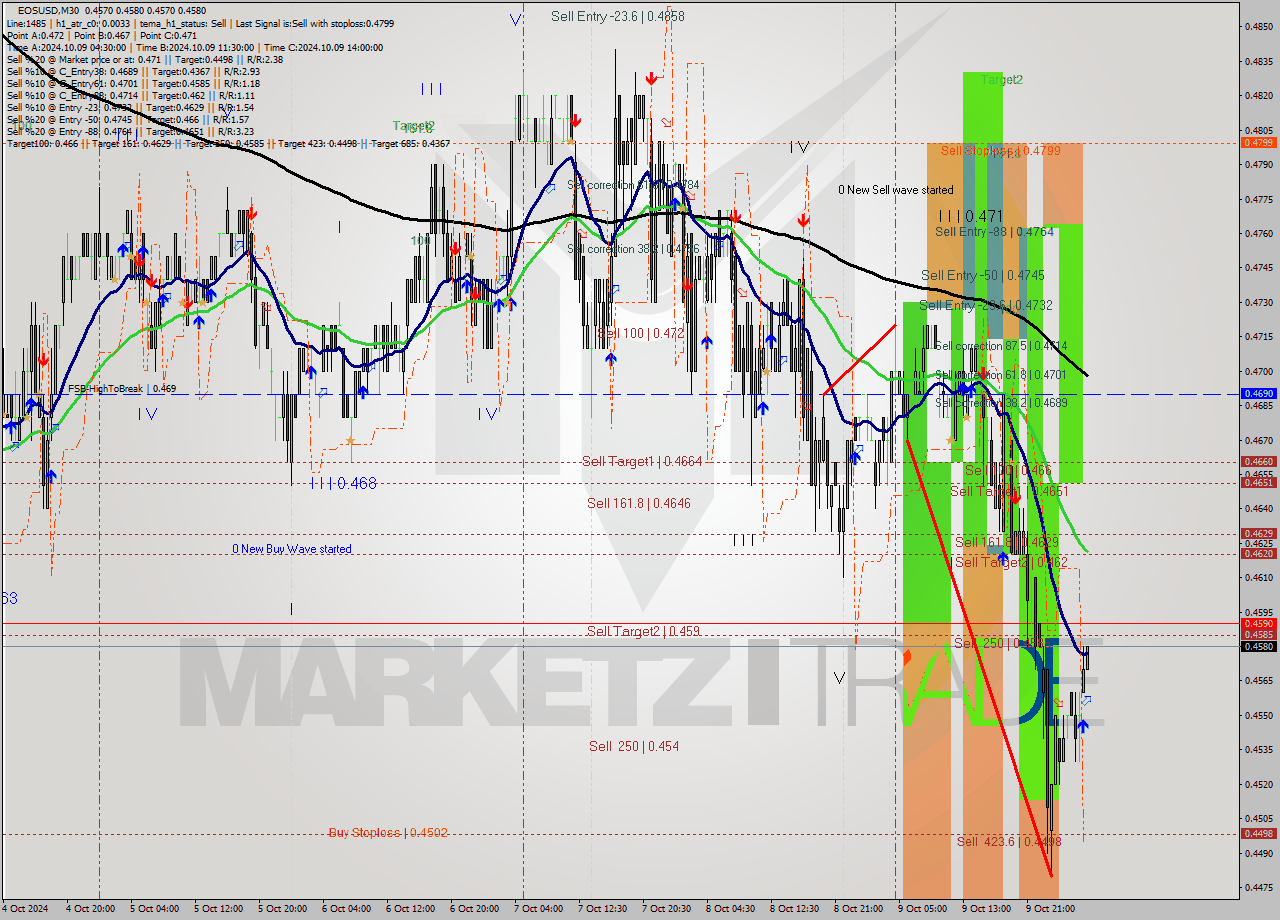The image size is (1280, 920).
Task: Select the red 0.4498 price tag
Action: click(1258, 833)
